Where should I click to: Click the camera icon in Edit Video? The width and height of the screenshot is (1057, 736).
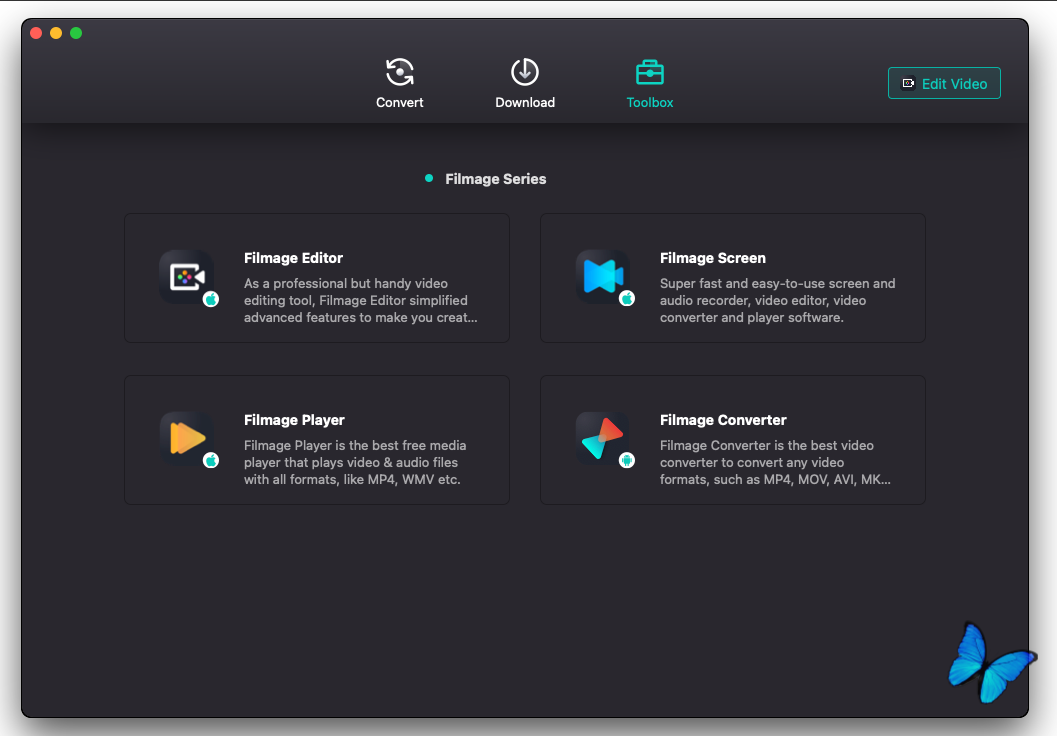pos(908,84)
